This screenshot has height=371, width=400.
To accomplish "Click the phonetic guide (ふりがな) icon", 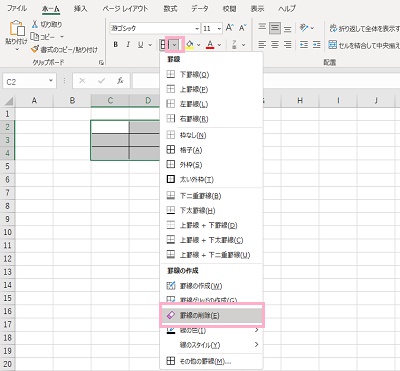I will [234, 45].
